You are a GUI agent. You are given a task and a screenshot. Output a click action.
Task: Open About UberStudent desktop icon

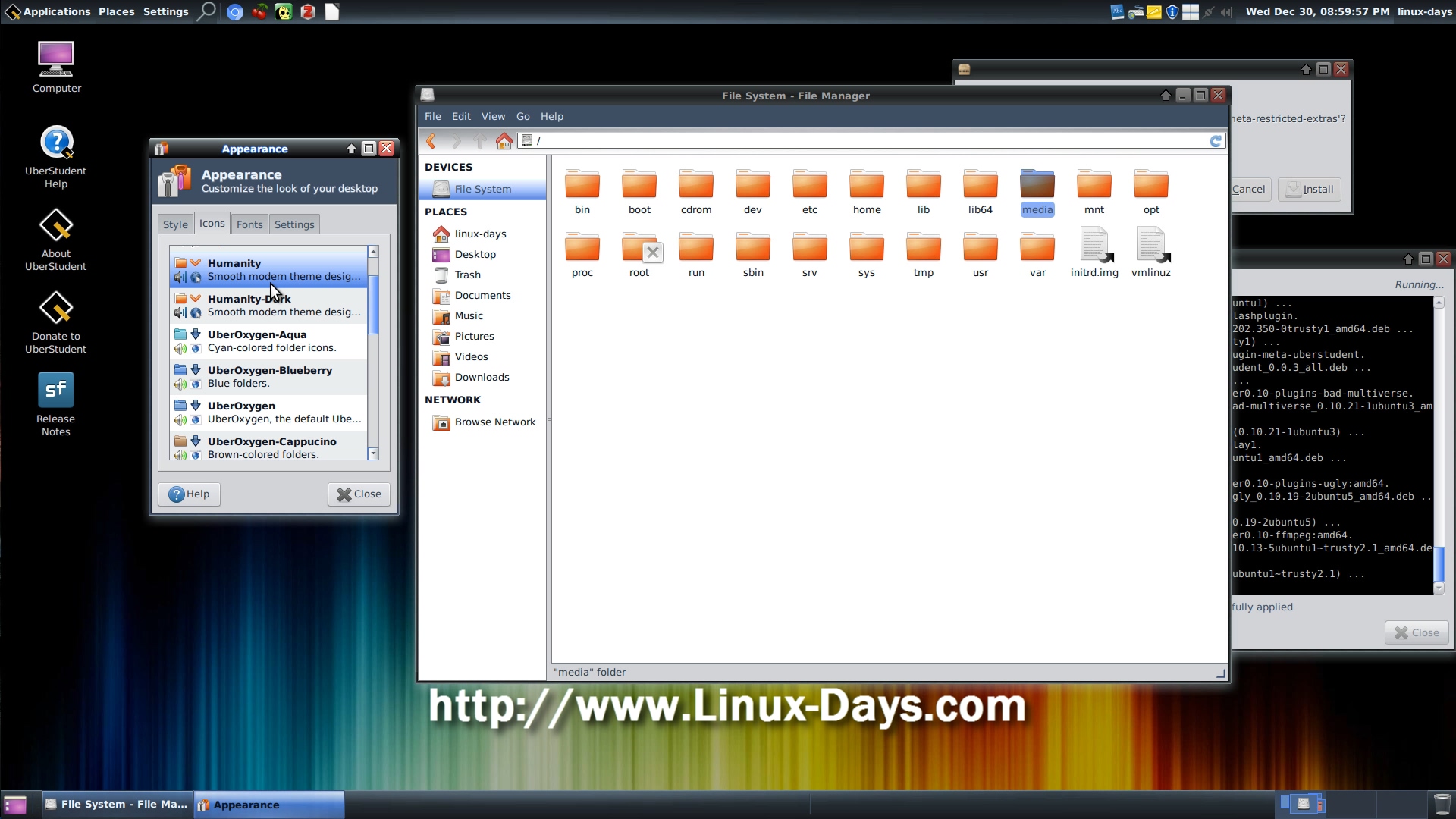tap(56, 240)
